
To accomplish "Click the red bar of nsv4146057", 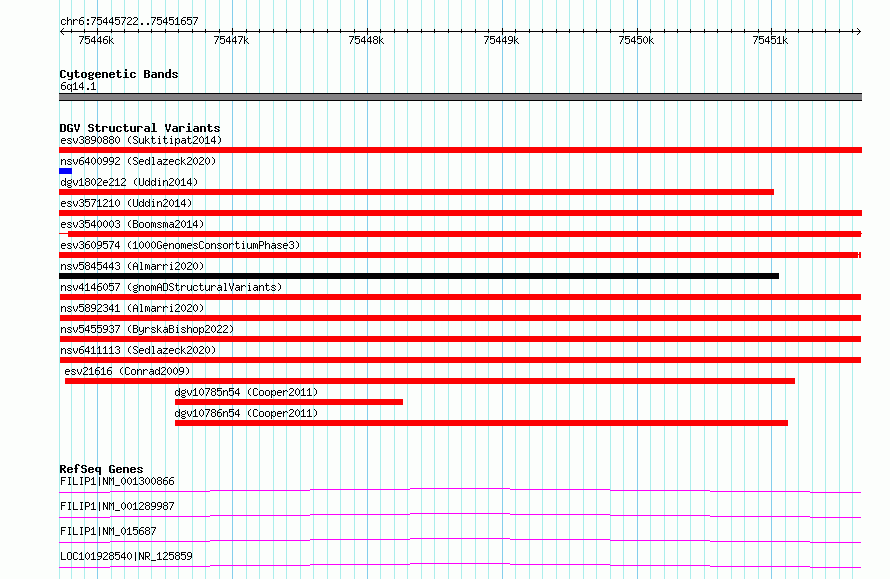I will tap(460, 297).
